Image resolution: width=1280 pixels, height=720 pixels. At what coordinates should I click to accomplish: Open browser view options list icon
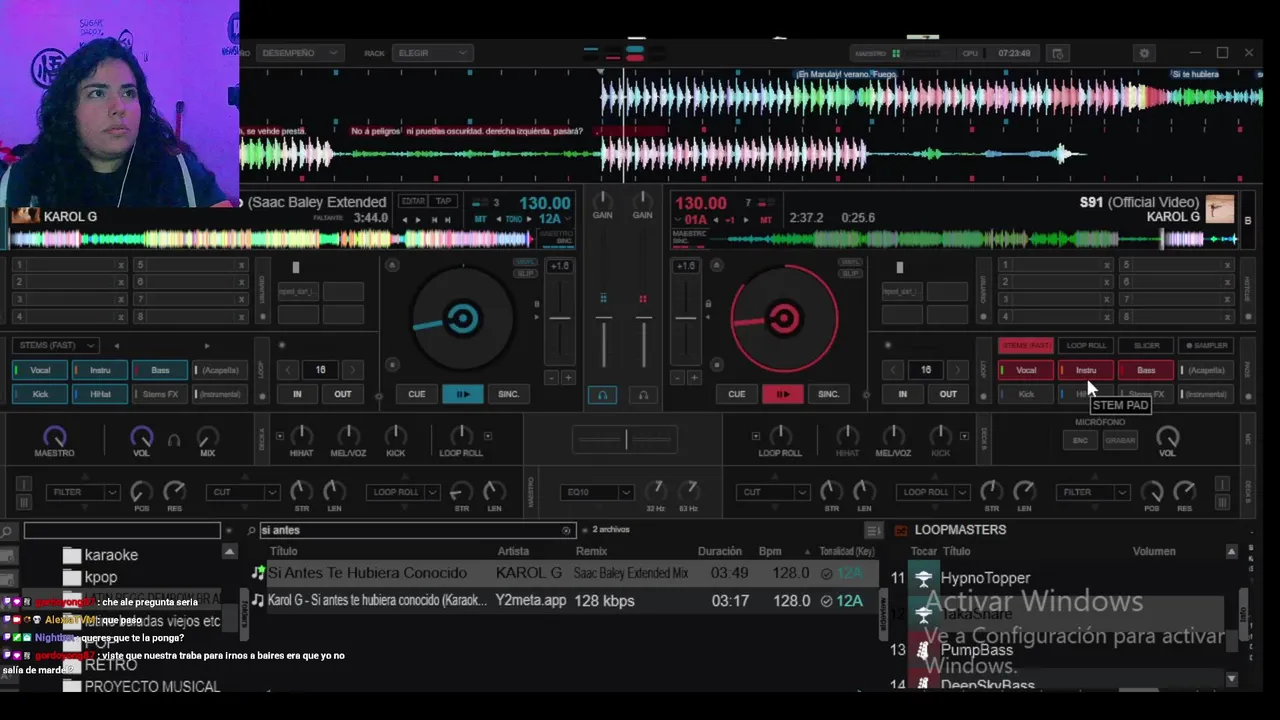point(873,531)
